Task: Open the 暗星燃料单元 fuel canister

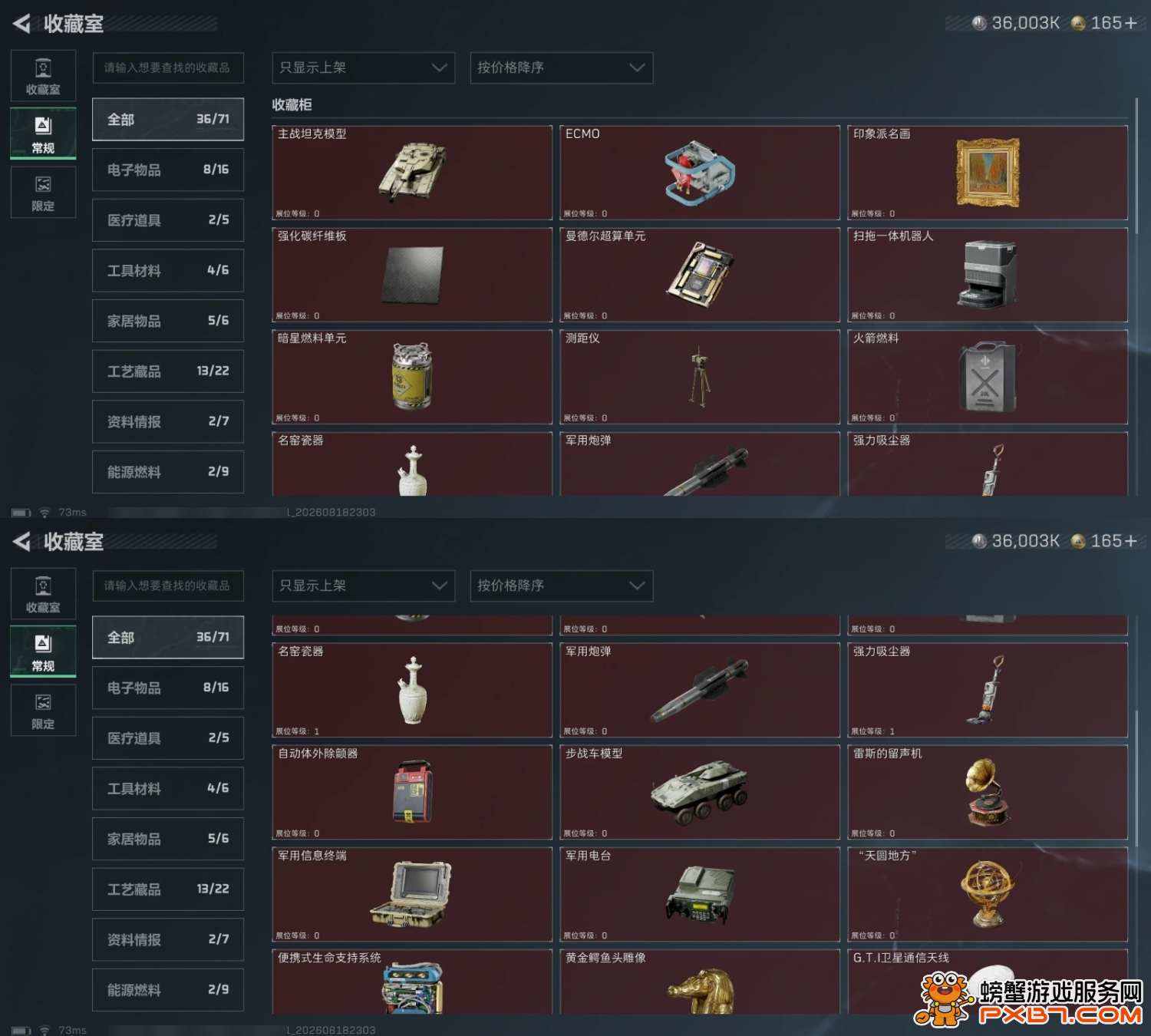Action: 412,377
